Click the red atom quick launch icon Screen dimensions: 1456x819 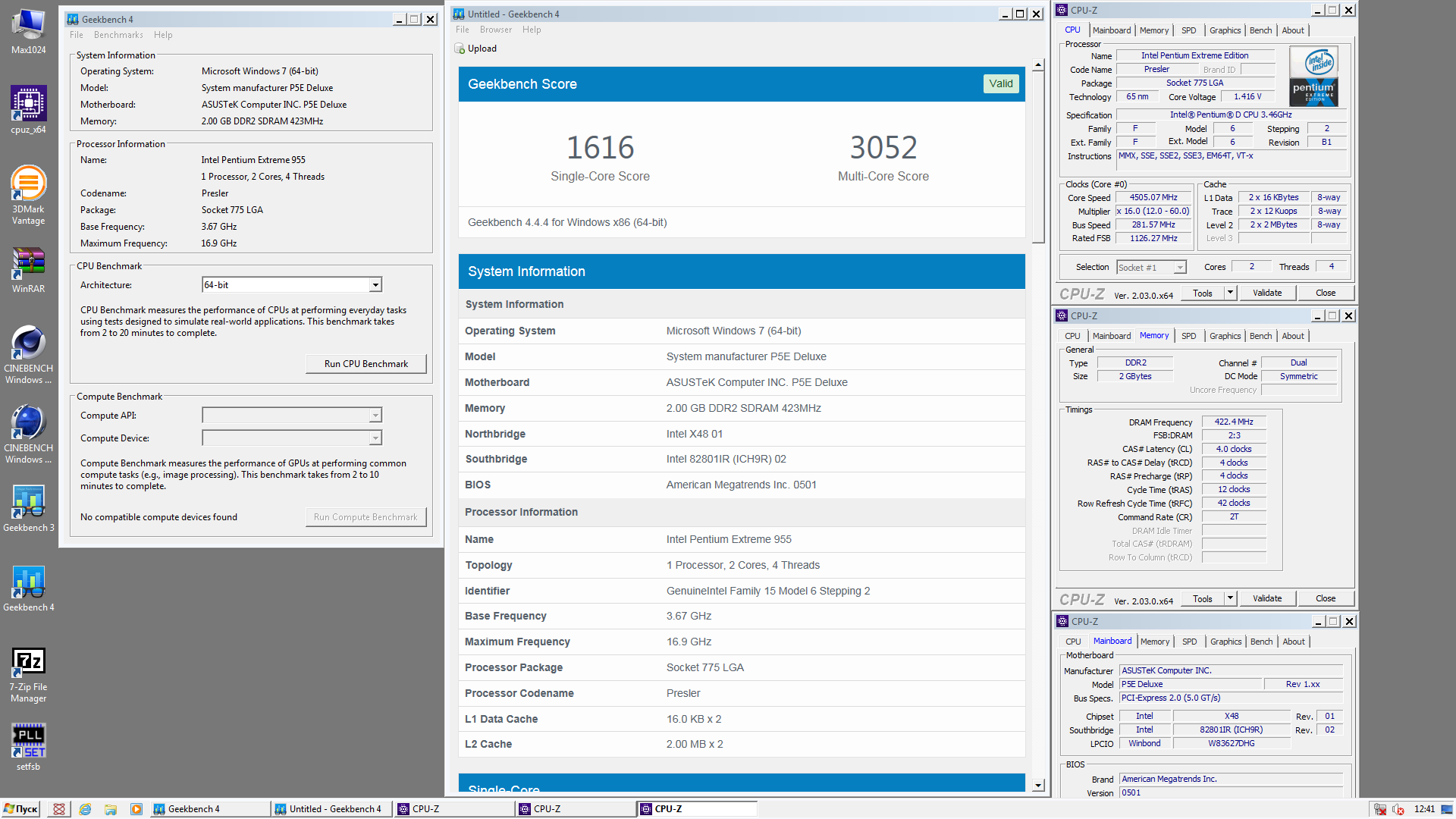(59, 809)
